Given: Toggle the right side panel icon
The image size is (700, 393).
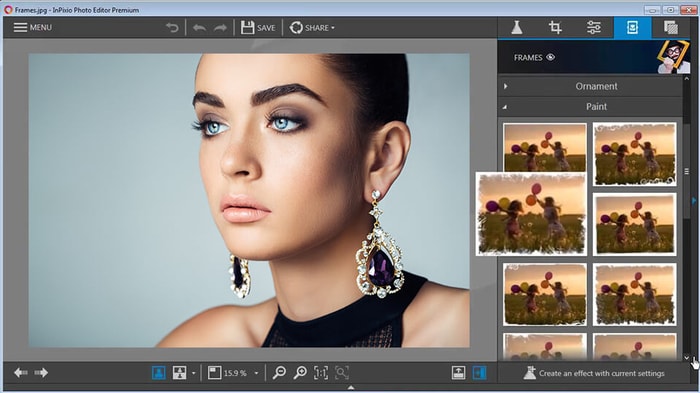Looking at the screenshot, I should click(x=479, y=372).
